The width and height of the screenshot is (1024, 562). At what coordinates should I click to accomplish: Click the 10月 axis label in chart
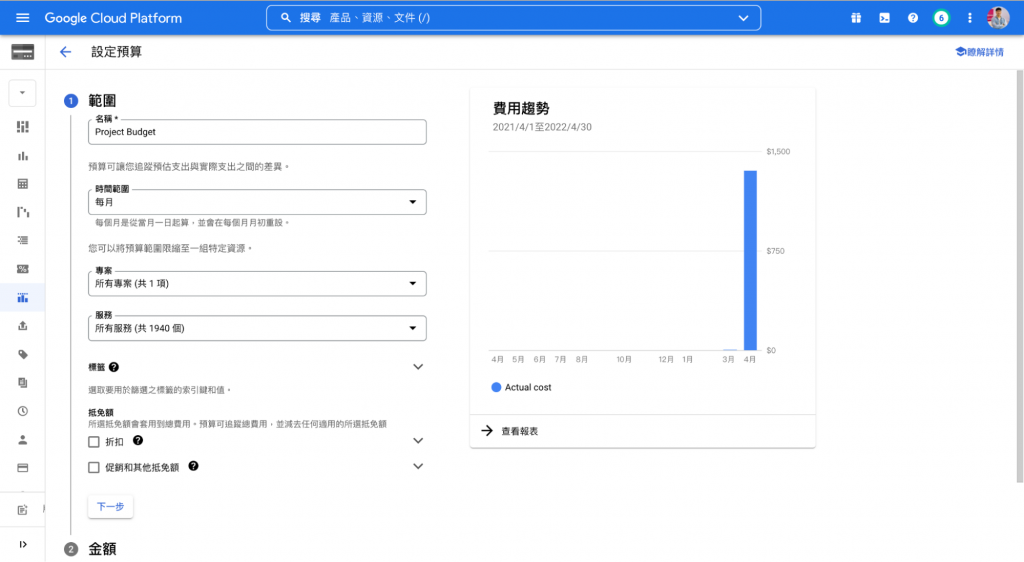624,359
